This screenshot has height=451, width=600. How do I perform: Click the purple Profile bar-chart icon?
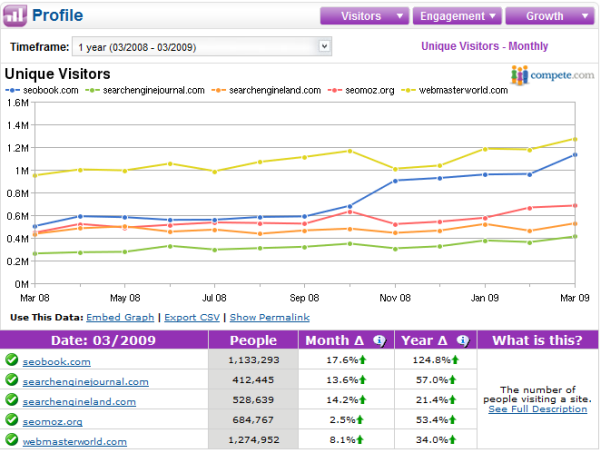15,16
